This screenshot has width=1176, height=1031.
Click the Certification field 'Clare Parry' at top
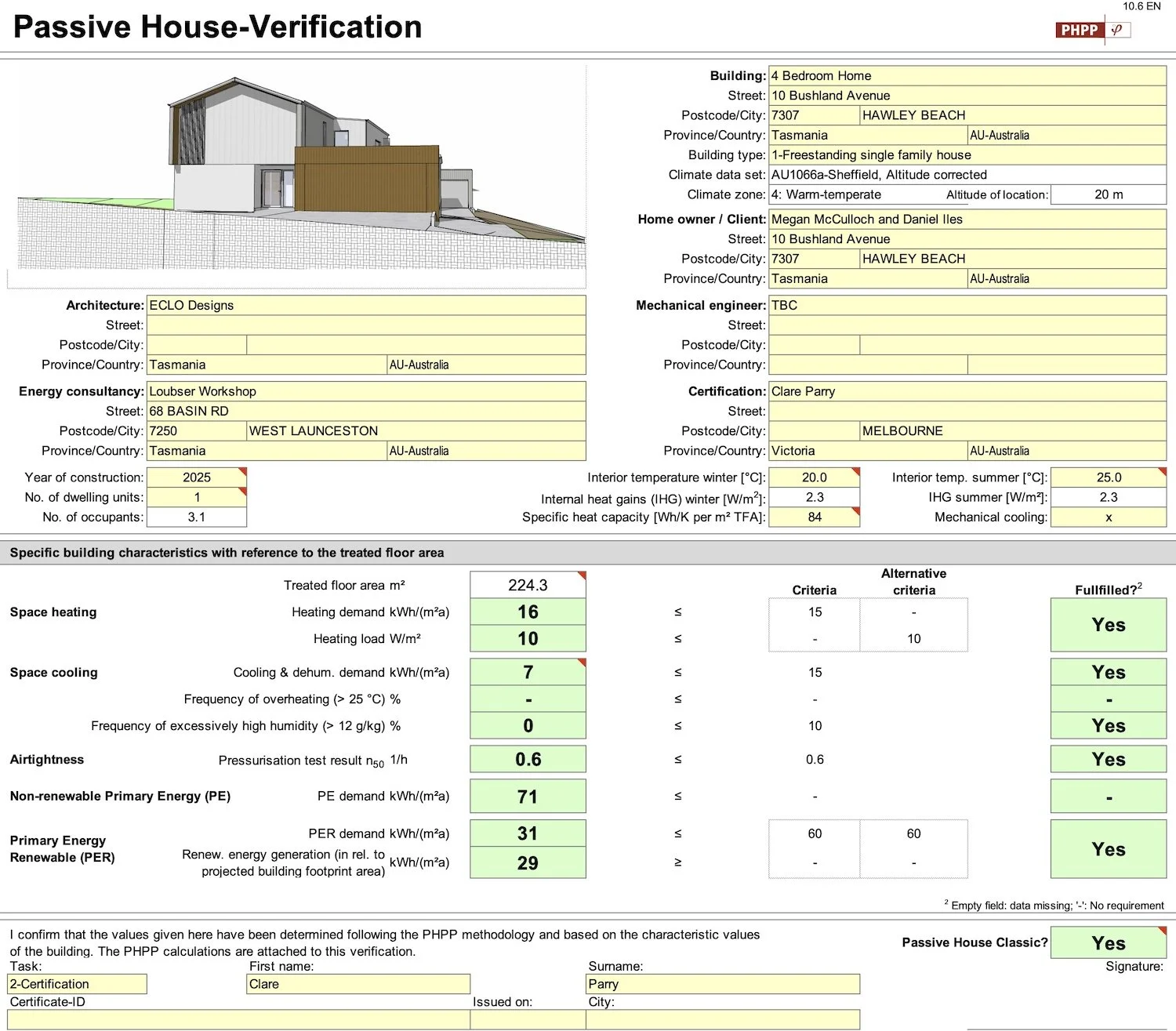(967, 391)
